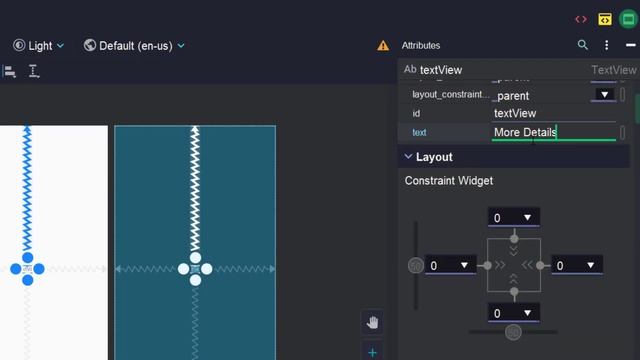This screenshot has width=640, height=360.
Task: Adjust the horizontal bias slider handle
Action: click(513, 332)
